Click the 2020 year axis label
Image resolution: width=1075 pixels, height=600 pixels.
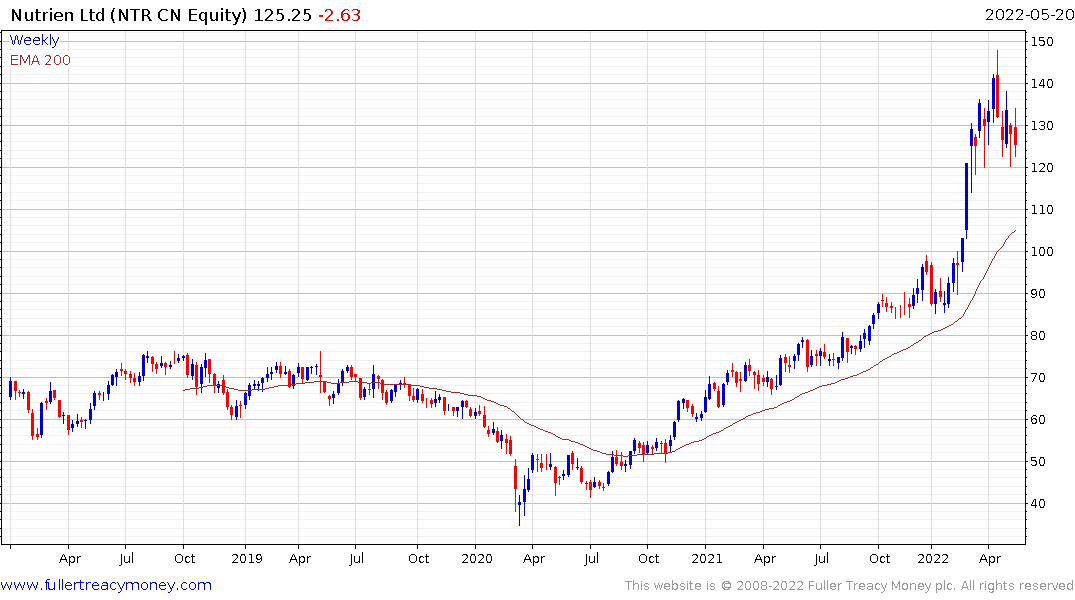(476, 558)
